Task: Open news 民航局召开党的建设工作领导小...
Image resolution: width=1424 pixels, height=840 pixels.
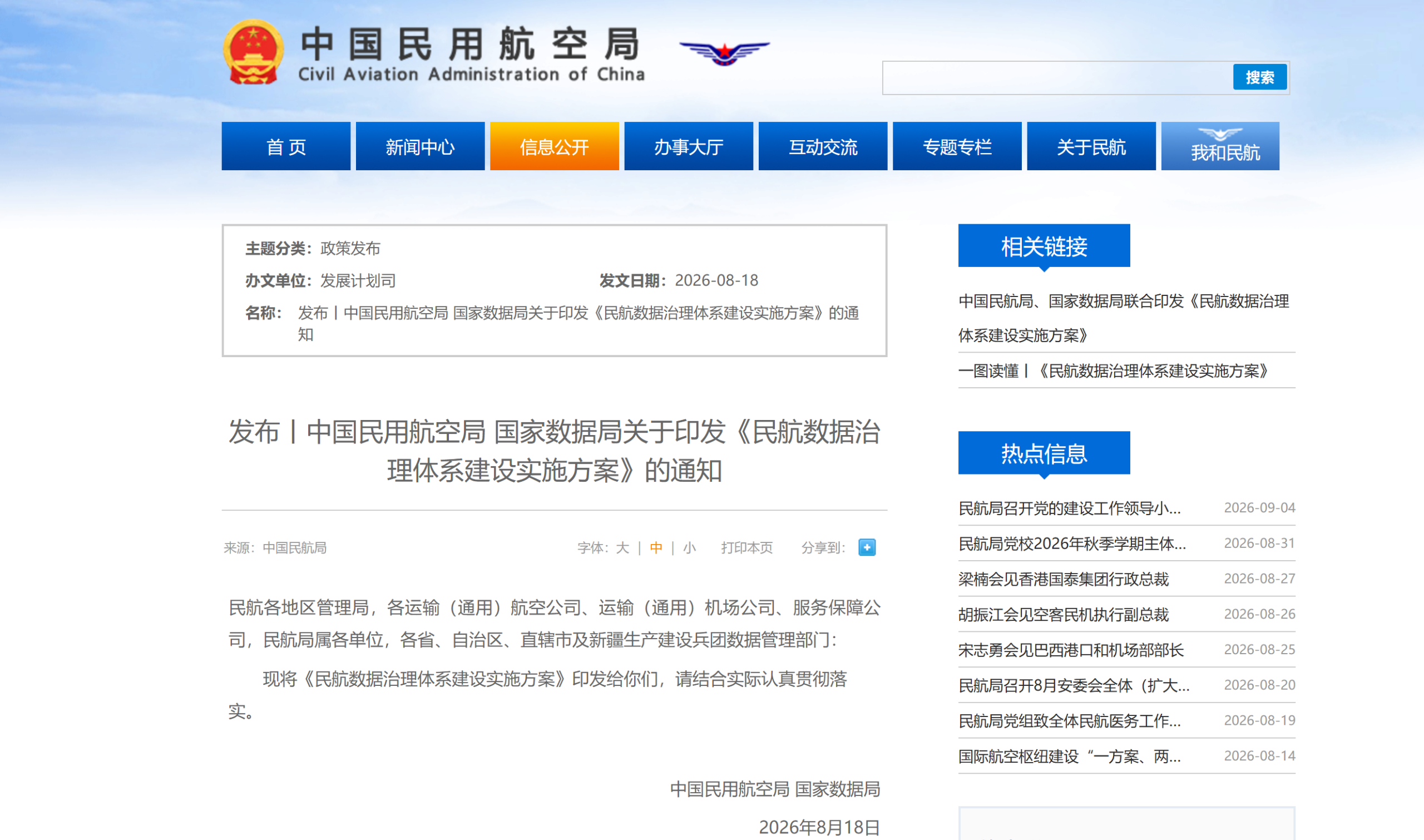Action: click(1070, 508)
